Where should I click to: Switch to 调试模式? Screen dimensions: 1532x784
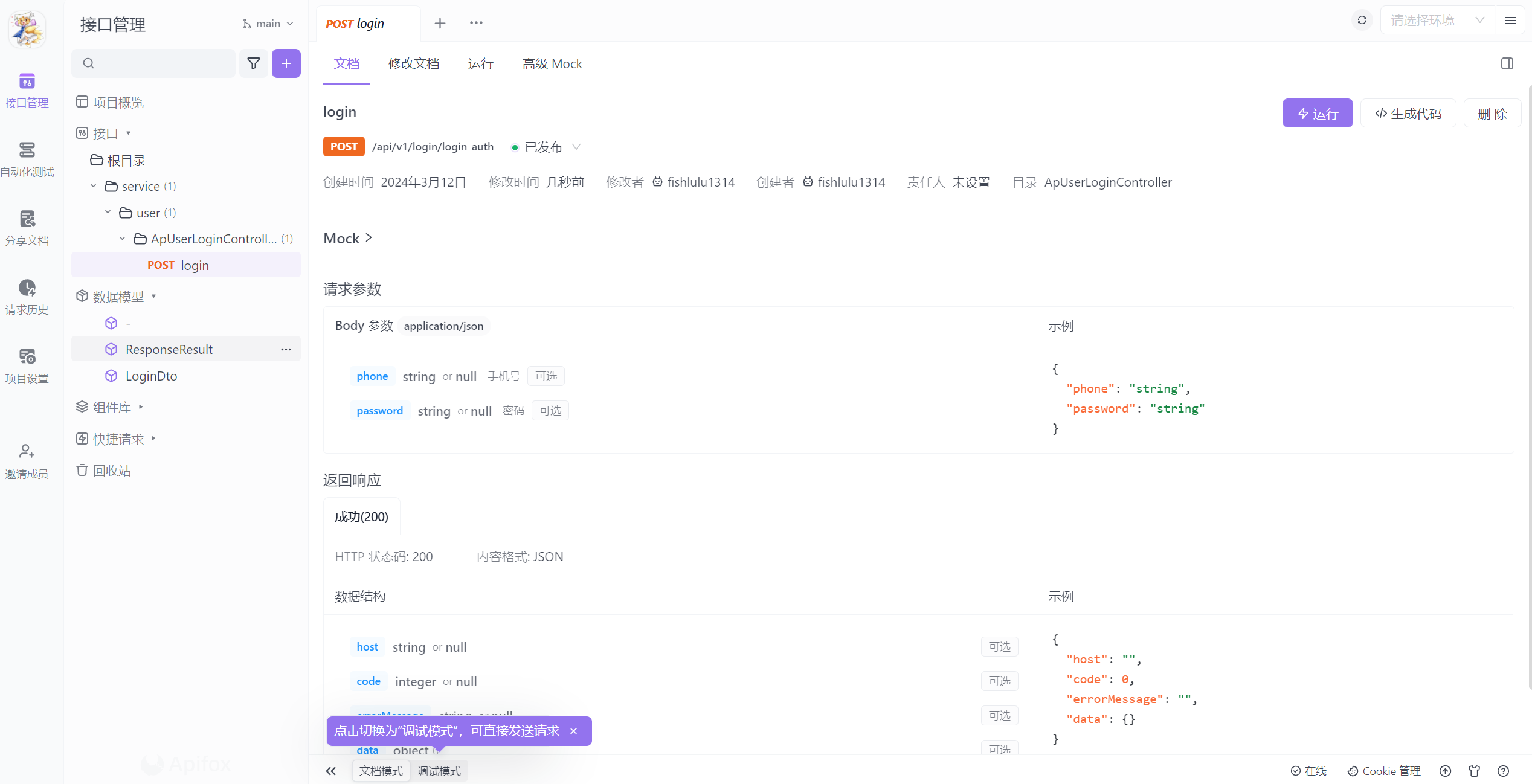coord(439,771)
